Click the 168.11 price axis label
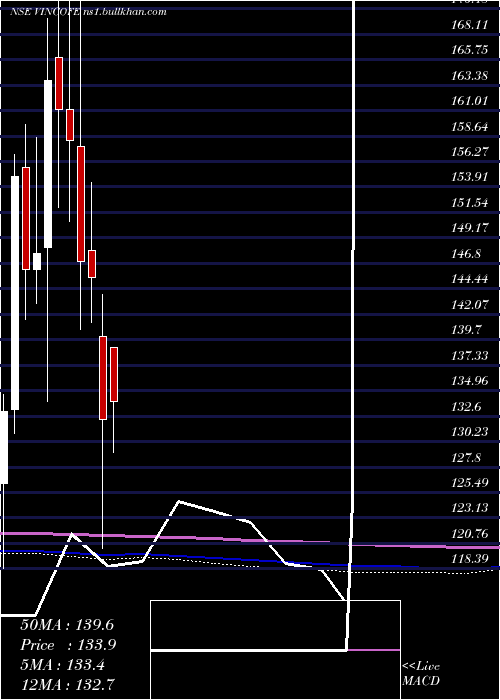Image resolution: width=500 pixels, height=700 pixels. (x=469, y=25)
